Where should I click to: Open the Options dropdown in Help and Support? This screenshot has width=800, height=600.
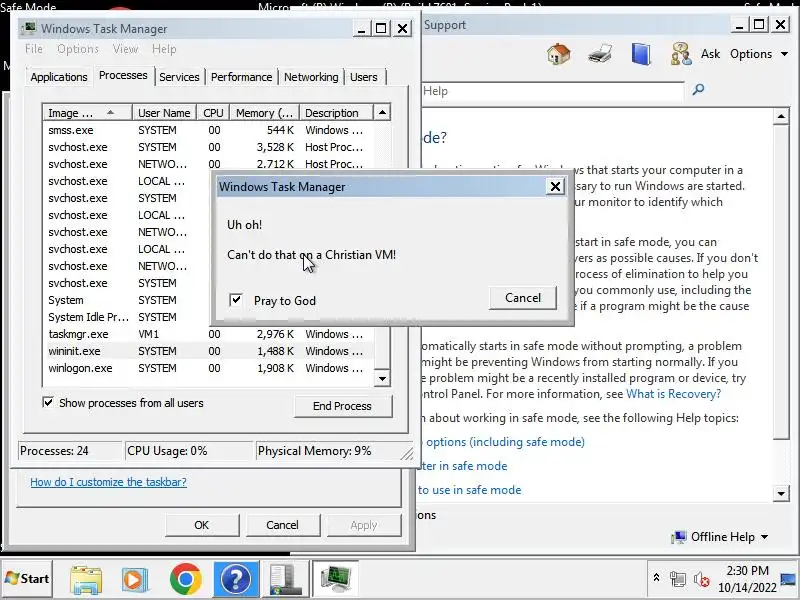pos(758,54)
